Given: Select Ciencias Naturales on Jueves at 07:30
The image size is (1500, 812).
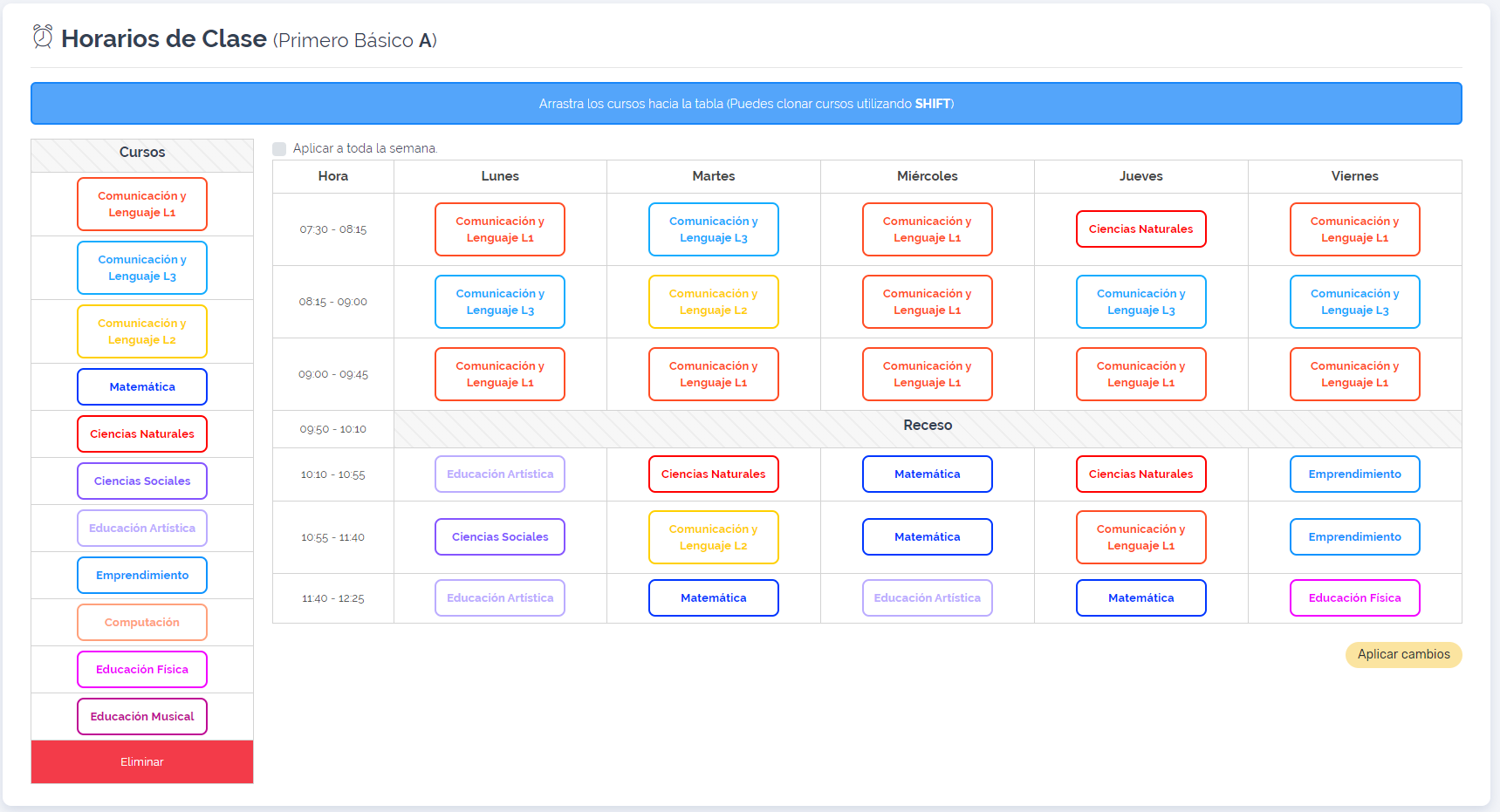Looking at the screenshot, I should 1140,229.
